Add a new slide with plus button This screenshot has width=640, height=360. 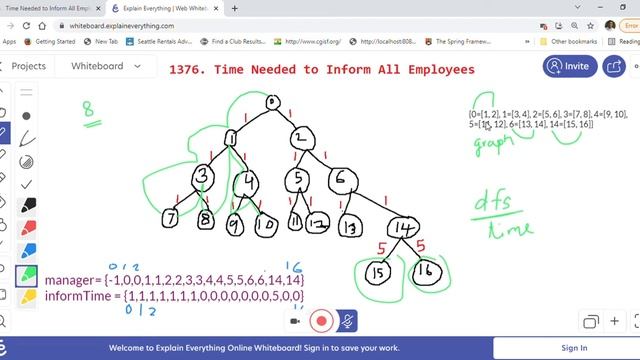(x=614, y=321)
